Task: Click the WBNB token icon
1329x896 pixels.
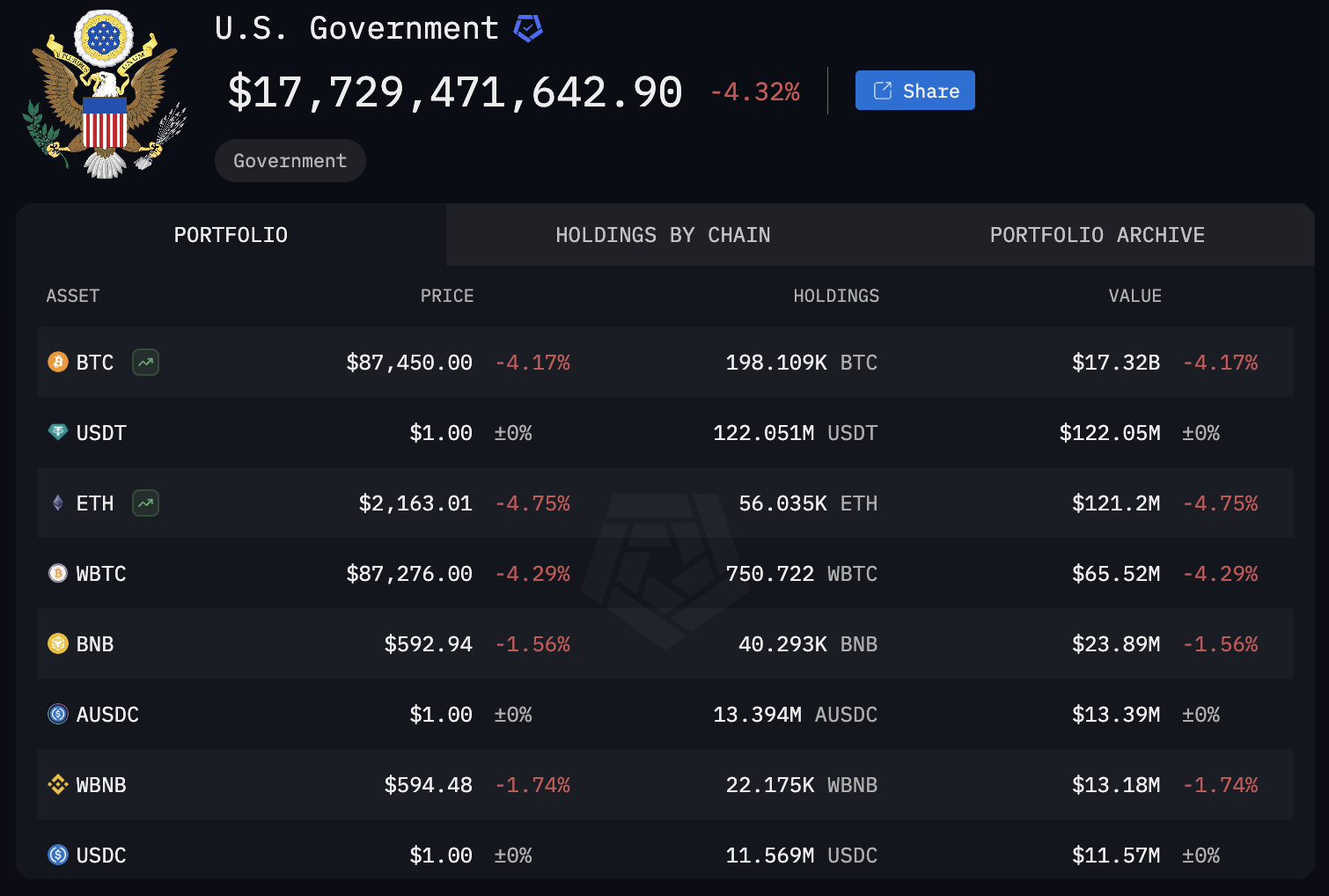Action: pyautogui.click(x=58, y=784)
